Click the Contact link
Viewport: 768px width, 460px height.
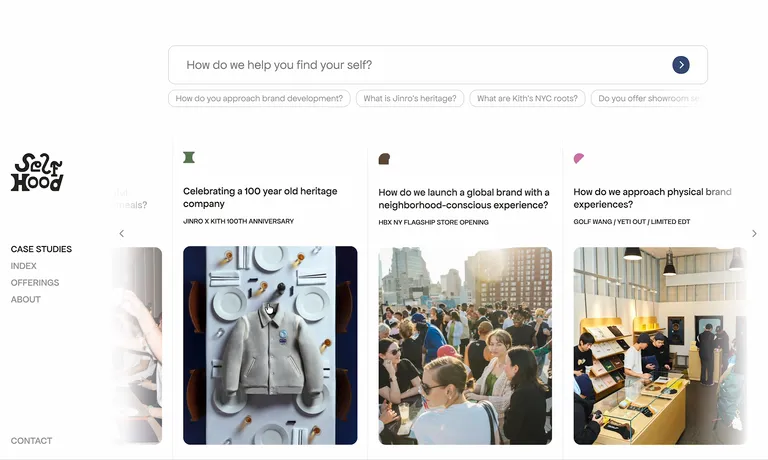tap(31, 441)
